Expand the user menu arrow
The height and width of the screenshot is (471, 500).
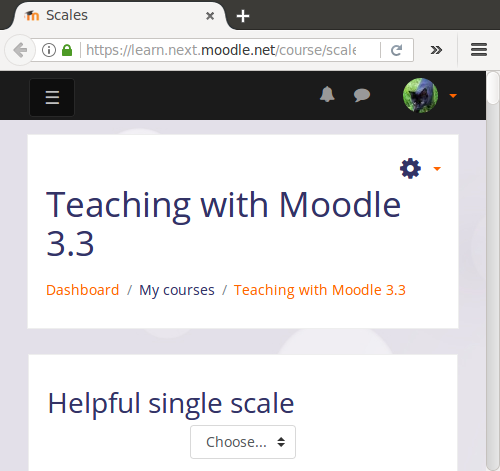[453, 96]
